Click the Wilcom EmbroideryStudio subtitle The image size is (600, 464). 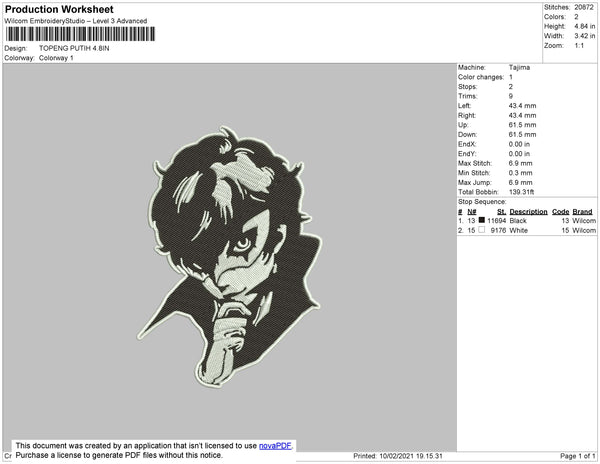(x=76, y=21)
